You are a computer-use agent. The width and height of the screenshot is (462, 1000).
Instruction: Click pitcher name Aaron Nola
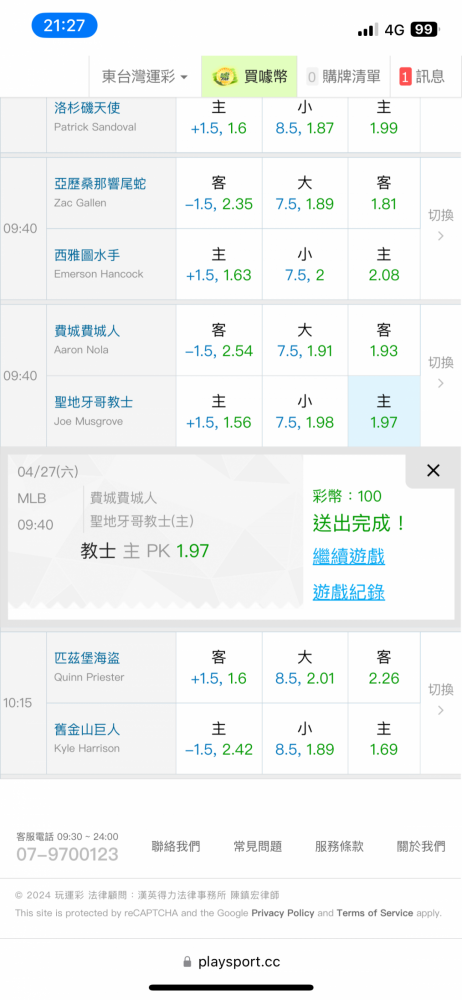[81, 349]
